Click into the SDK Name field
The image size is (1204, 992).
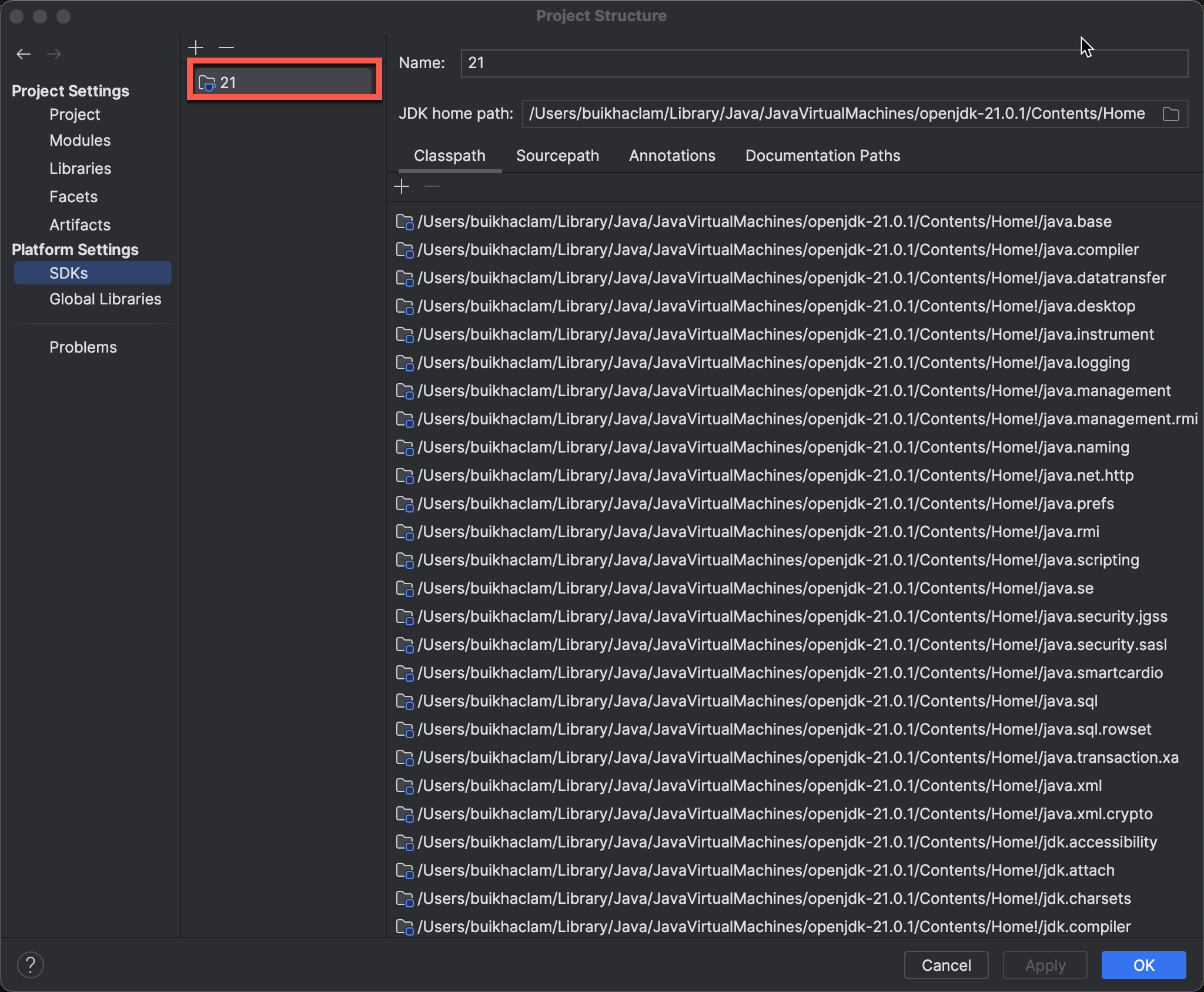pyautogui.click(x=824, y=63)
